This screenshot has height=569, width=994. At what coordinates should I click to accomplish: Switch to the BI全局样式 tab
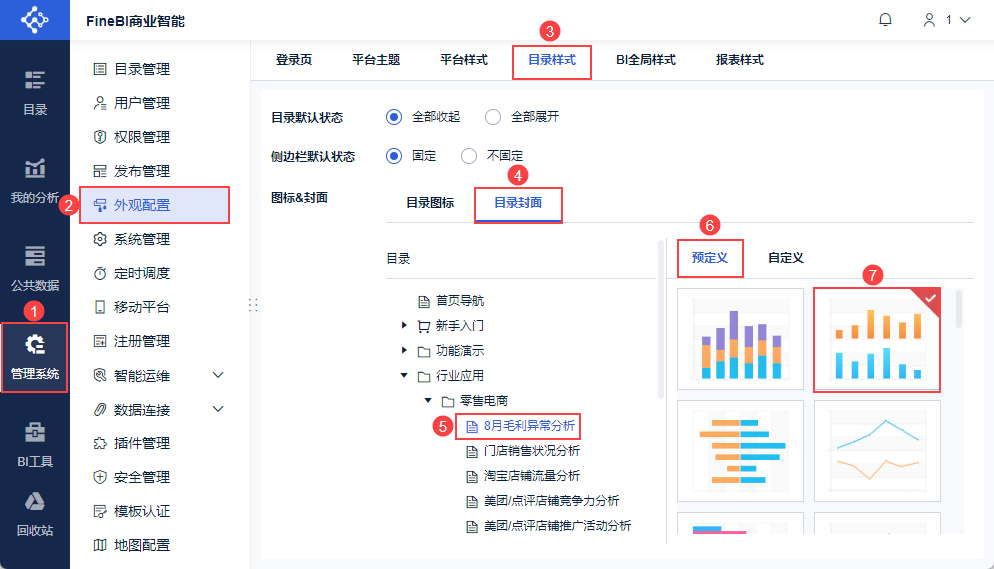coord(646,60)
